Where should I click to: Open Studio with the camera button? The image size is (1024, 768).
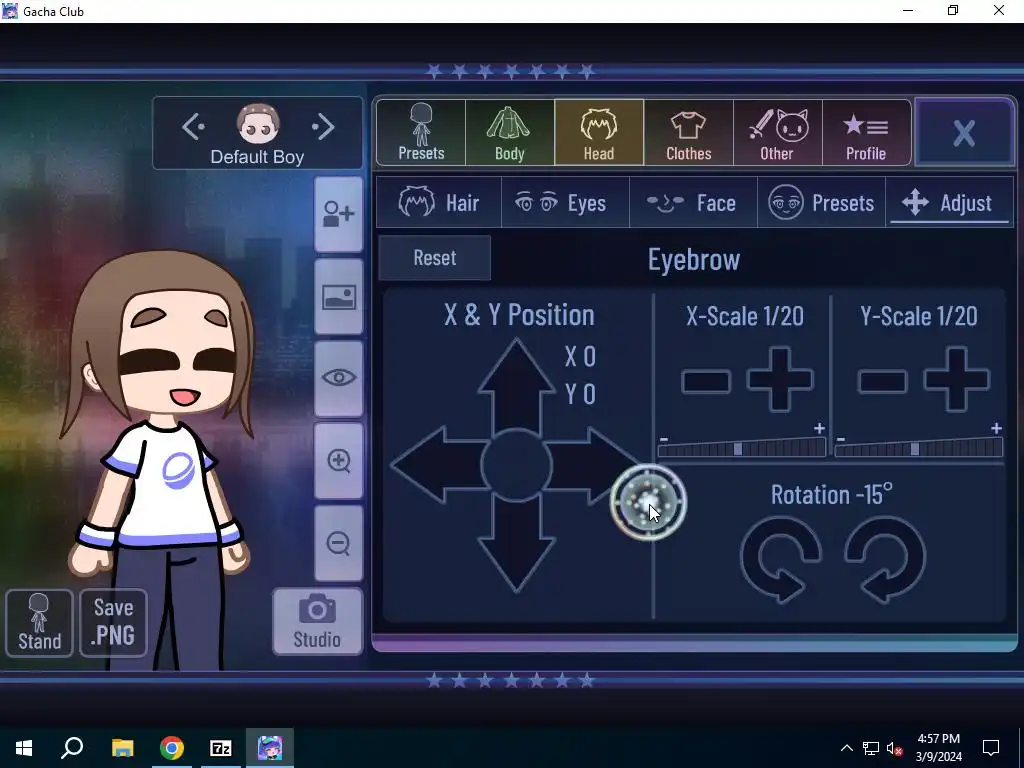point(317,621)
